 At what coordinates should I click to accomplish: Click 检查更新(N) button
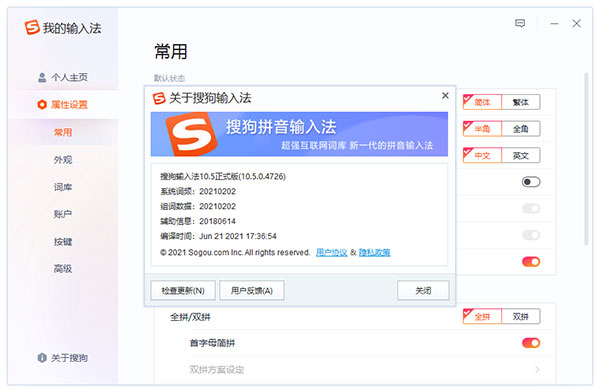183,291
